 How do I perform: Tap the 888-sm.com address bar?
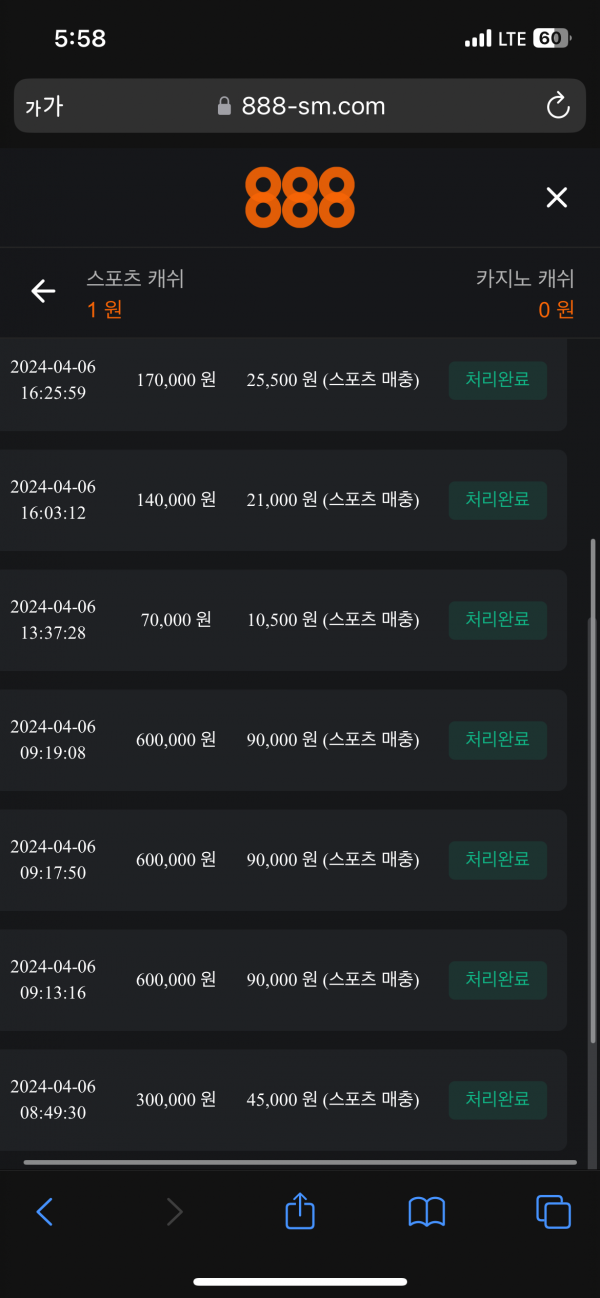coord(300,106)
